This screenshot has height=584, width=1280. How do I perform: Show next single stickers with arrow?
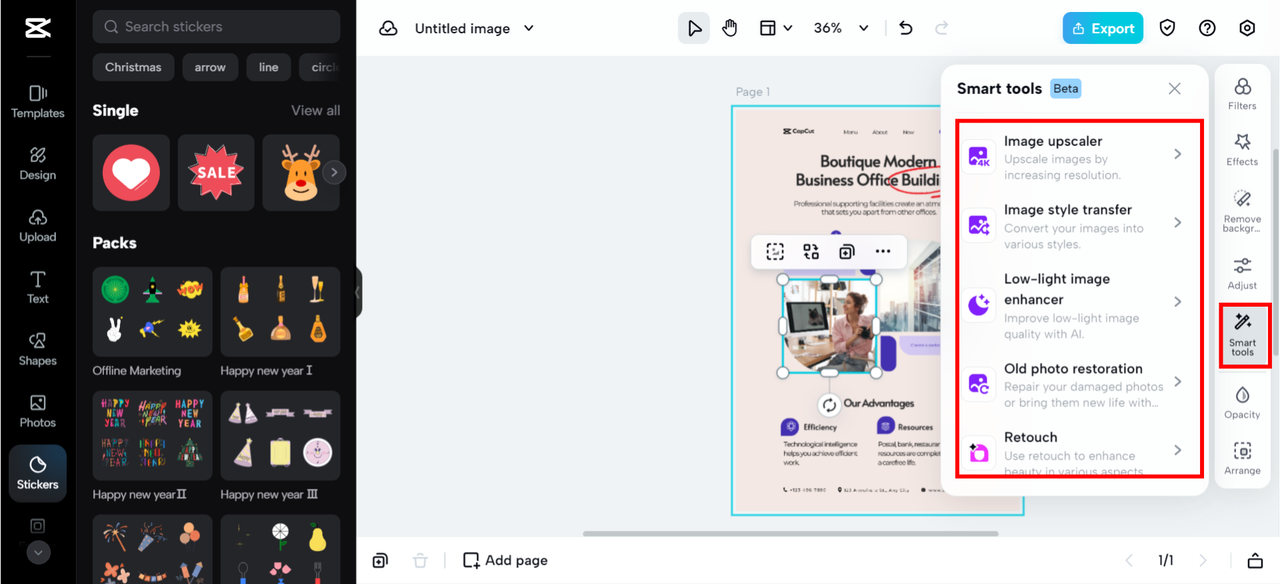[334, 172]
